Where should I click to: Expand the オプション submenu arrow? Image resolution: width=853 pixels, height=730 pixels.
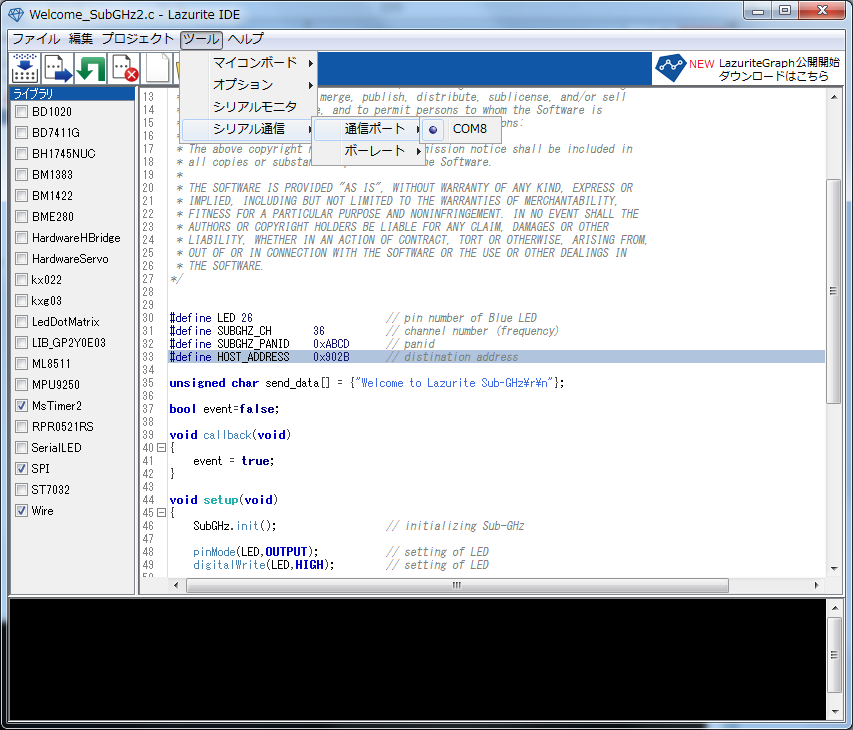[x=311, y=85]
